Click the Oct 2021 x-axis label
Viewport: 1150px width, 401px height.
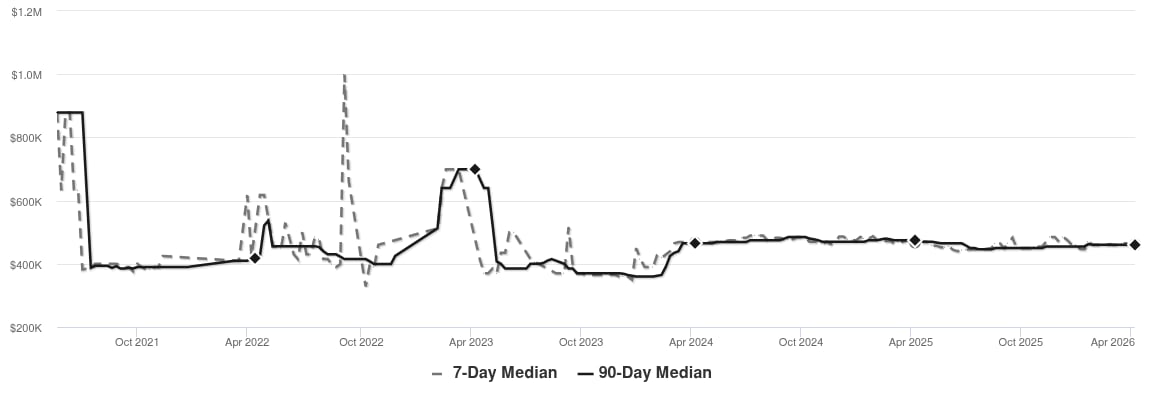(137, 342)
